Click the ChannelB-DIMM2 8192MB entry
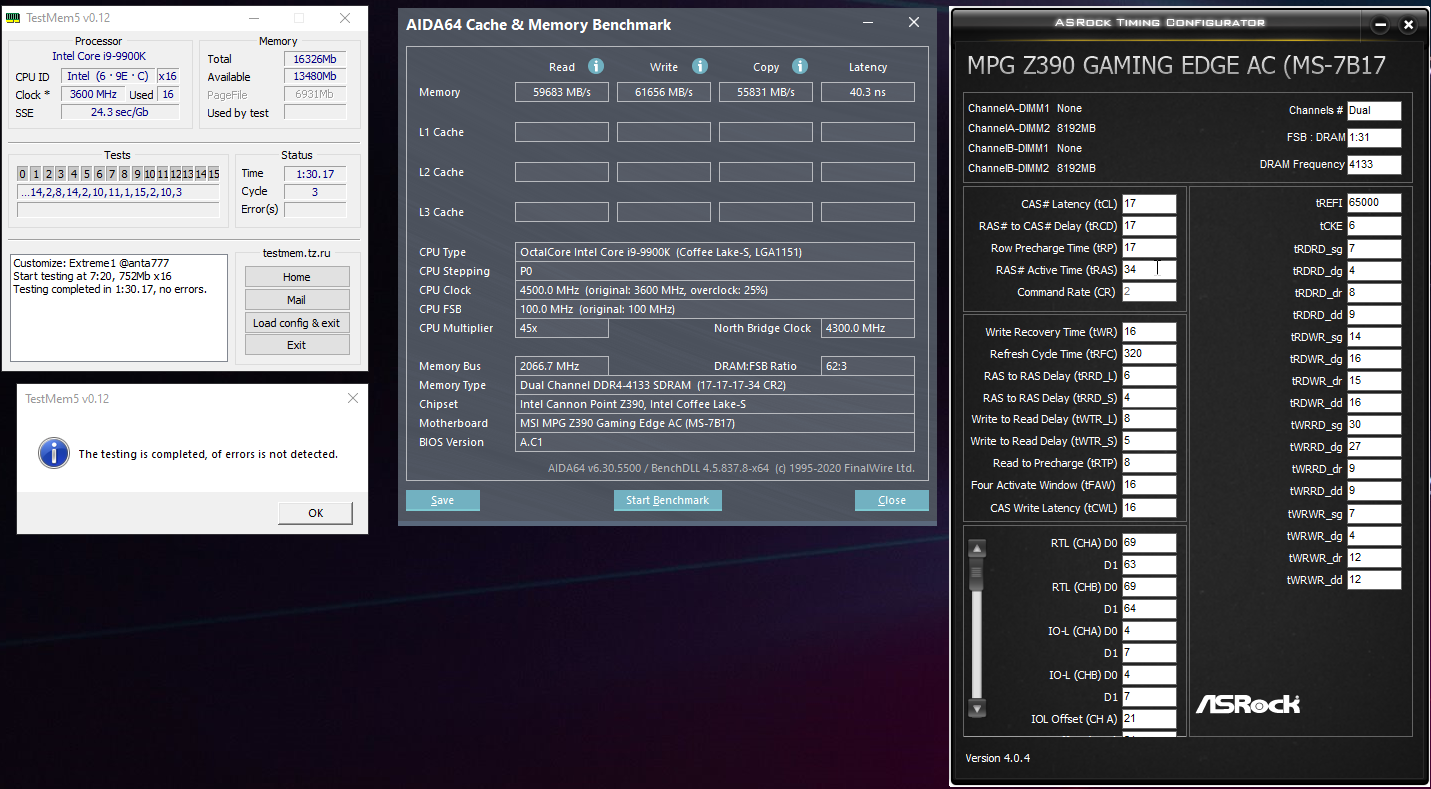The height and width of the screenshot is (789, 1431). point(1032,168)
